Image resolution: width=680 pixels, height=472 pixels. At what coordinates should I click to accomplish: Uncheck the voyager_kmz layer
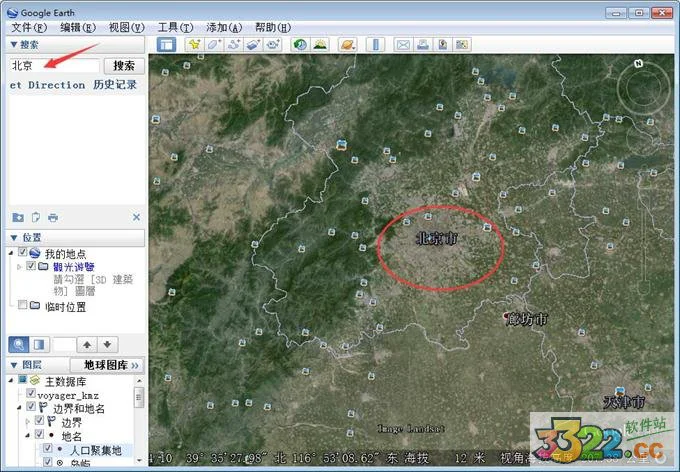pos(31,393)
